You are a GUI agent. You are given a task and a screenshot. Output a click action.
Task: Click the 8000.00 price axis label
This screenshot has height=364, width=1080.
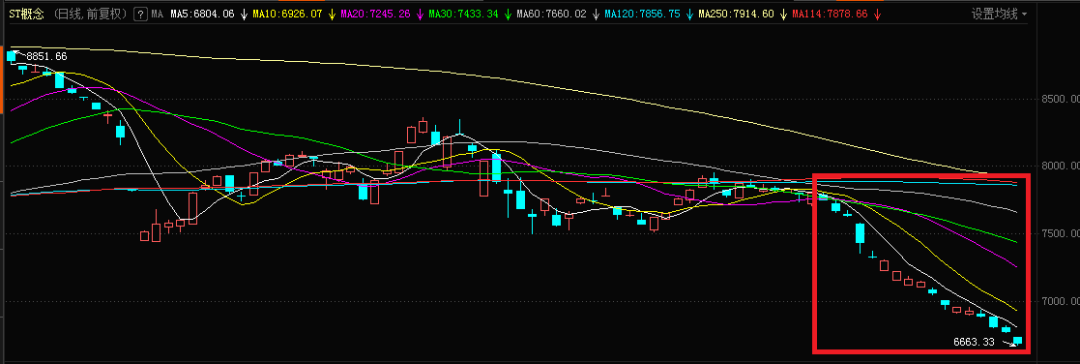(x=1059, y=166)
